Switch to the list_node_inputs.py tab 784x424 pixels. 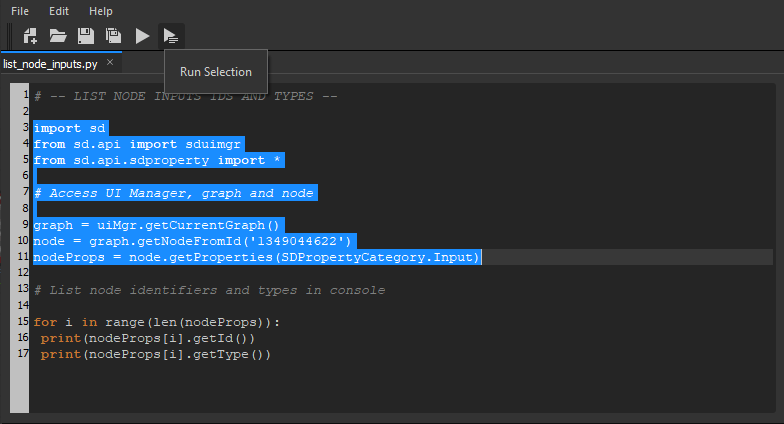(51, 63)
